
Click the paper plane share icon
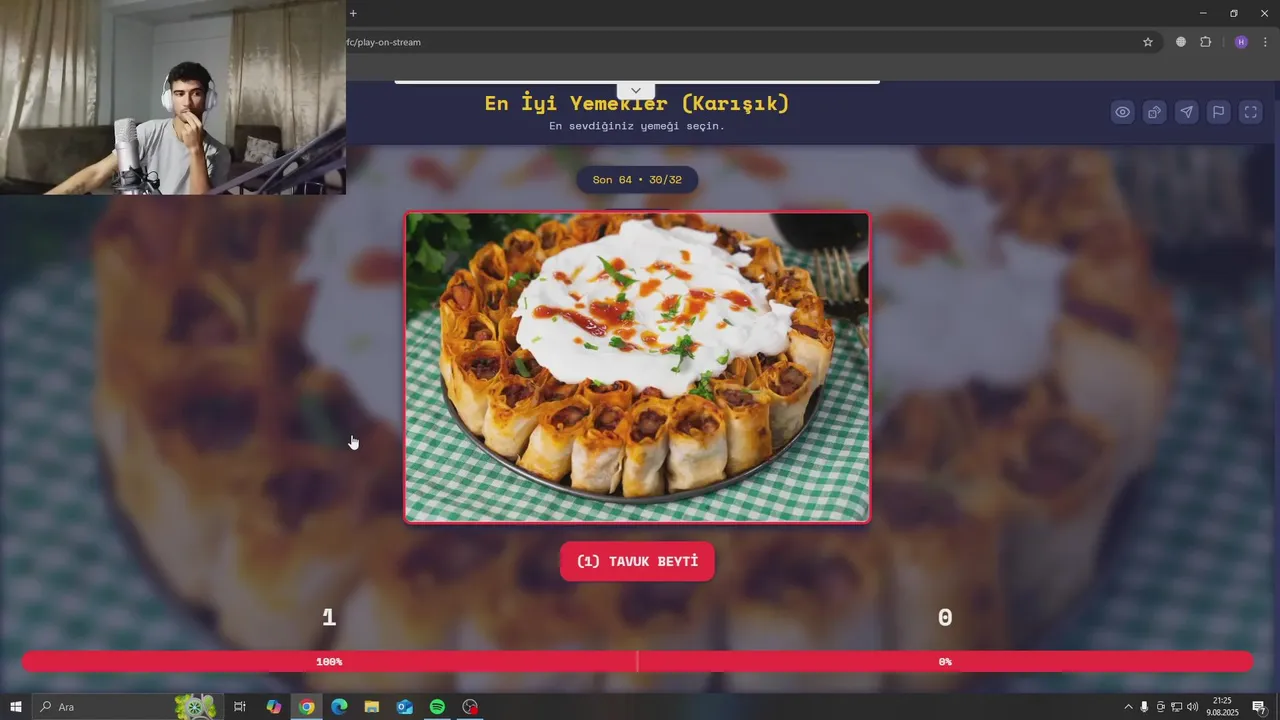(x=1187, y=112)
